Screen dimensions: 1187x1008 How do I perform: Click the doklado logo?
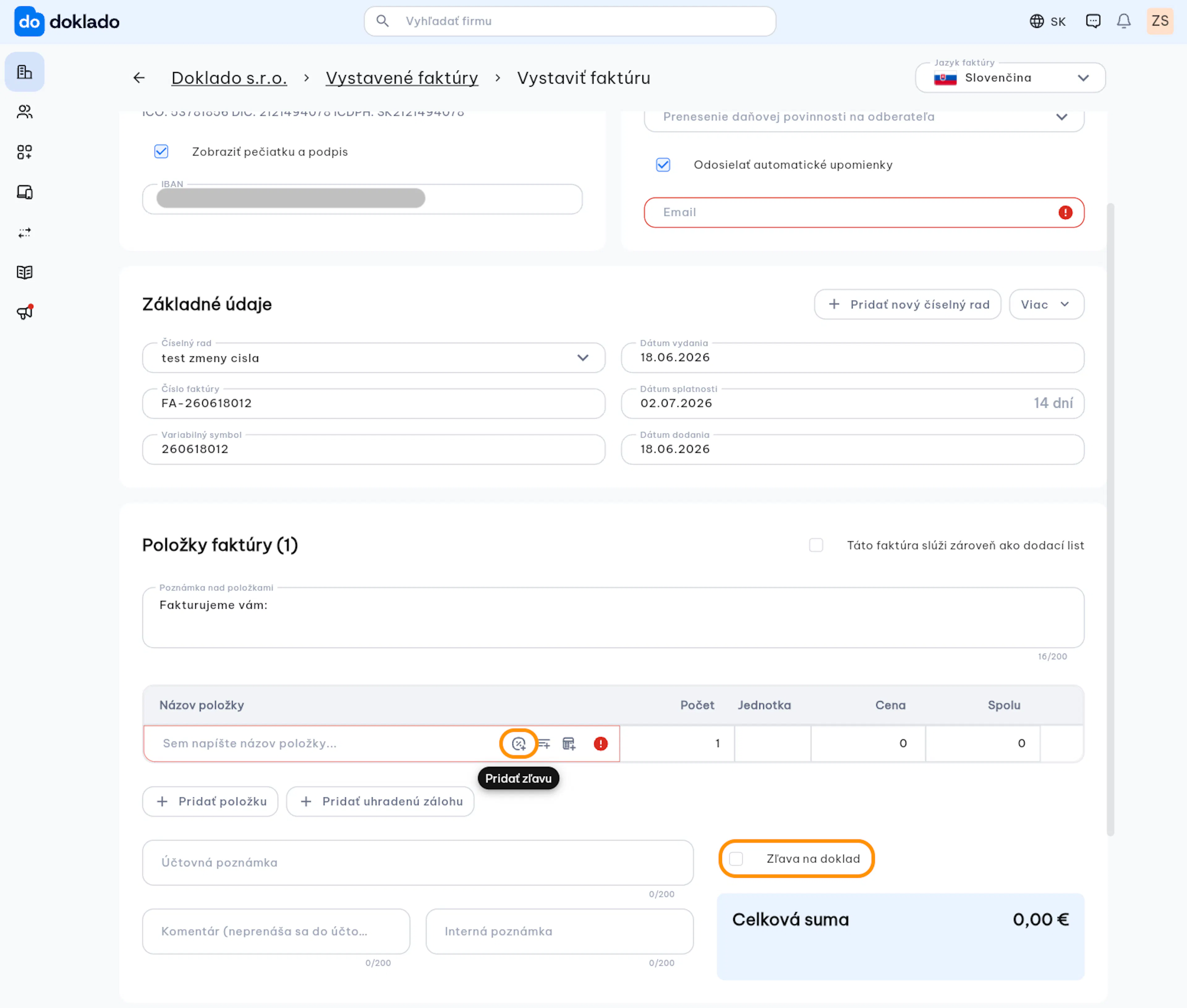(x=67, y=22)
